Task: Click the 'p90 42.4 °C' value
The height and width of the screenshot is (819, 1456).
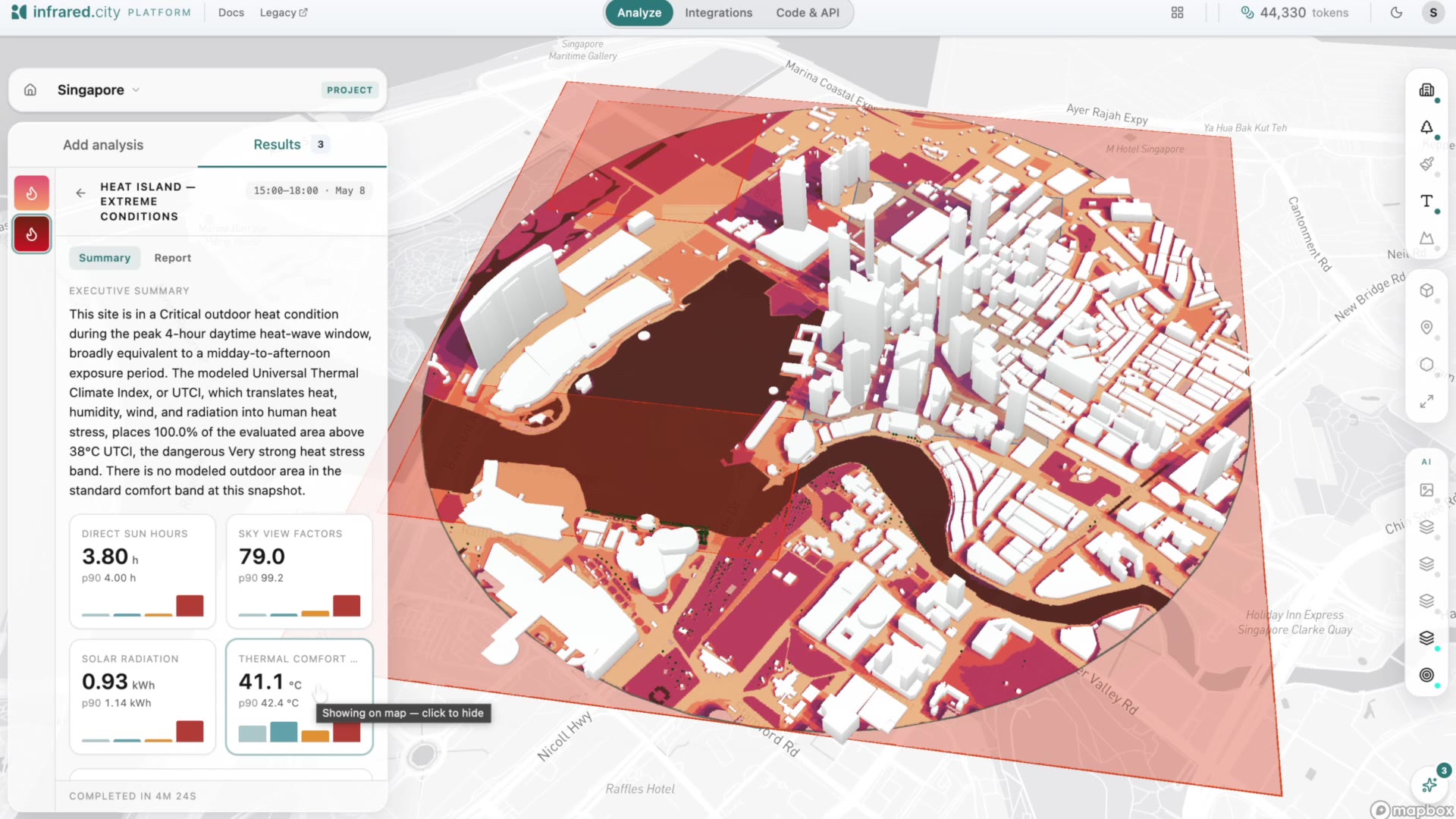Action: pyautogui.click(x=268, y=703)
